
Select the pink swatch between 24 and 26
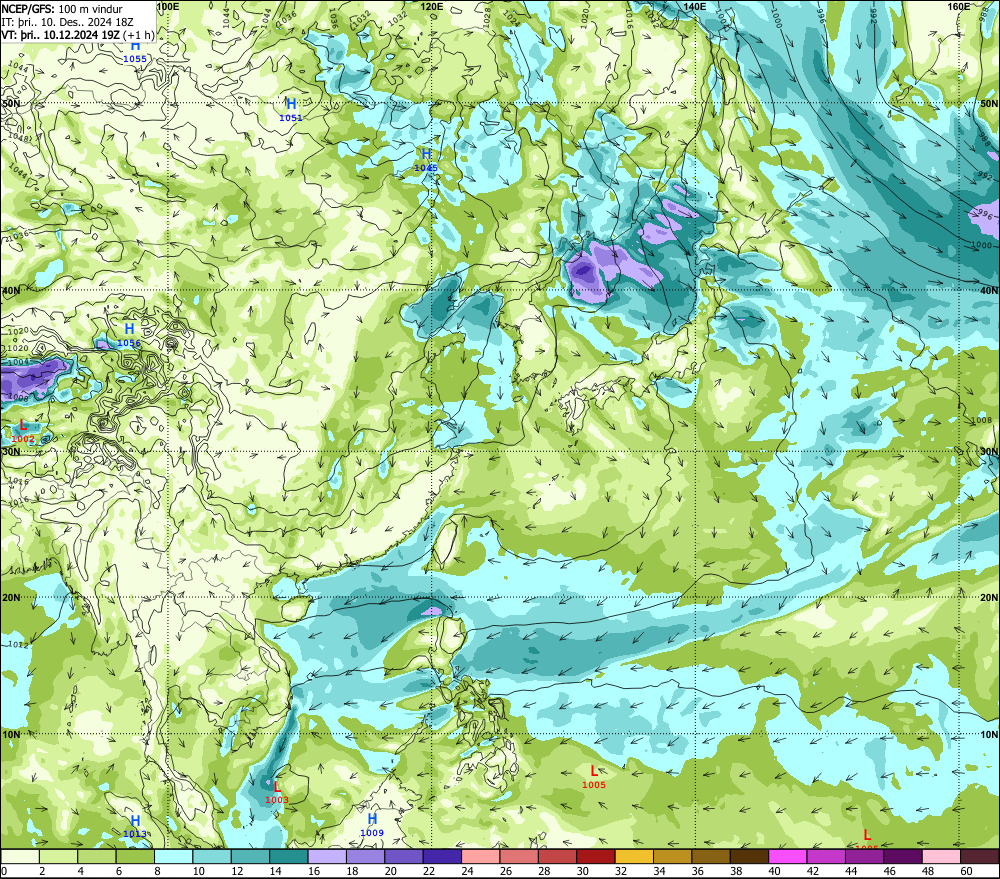481,857
